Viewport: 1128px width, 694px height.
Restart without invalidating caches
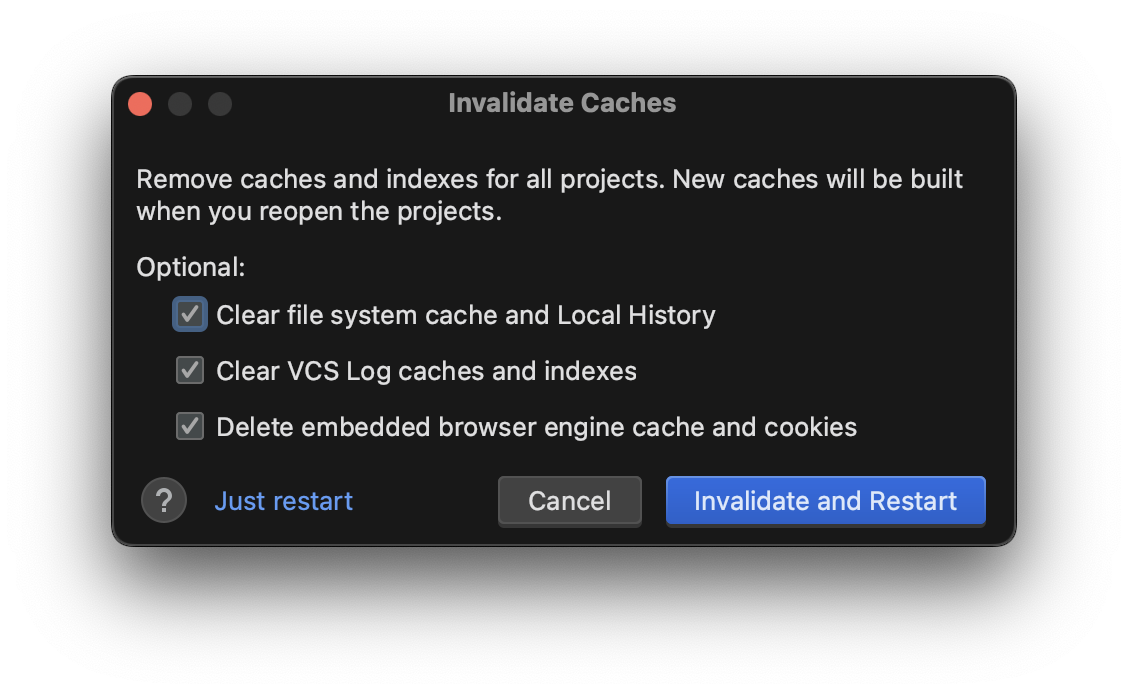click(x=283, y=501)
